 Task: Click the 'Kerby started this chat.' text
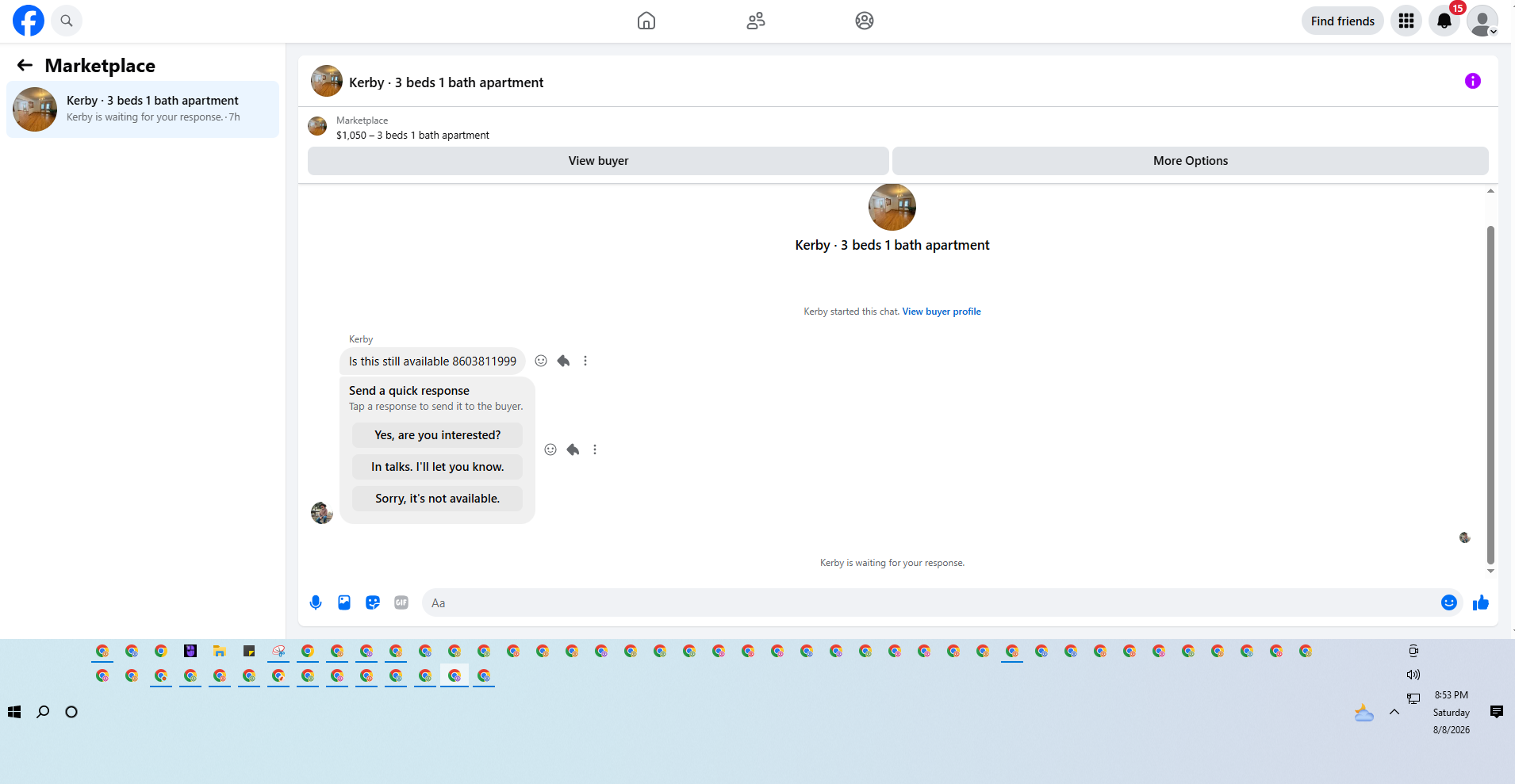point(851,312)
